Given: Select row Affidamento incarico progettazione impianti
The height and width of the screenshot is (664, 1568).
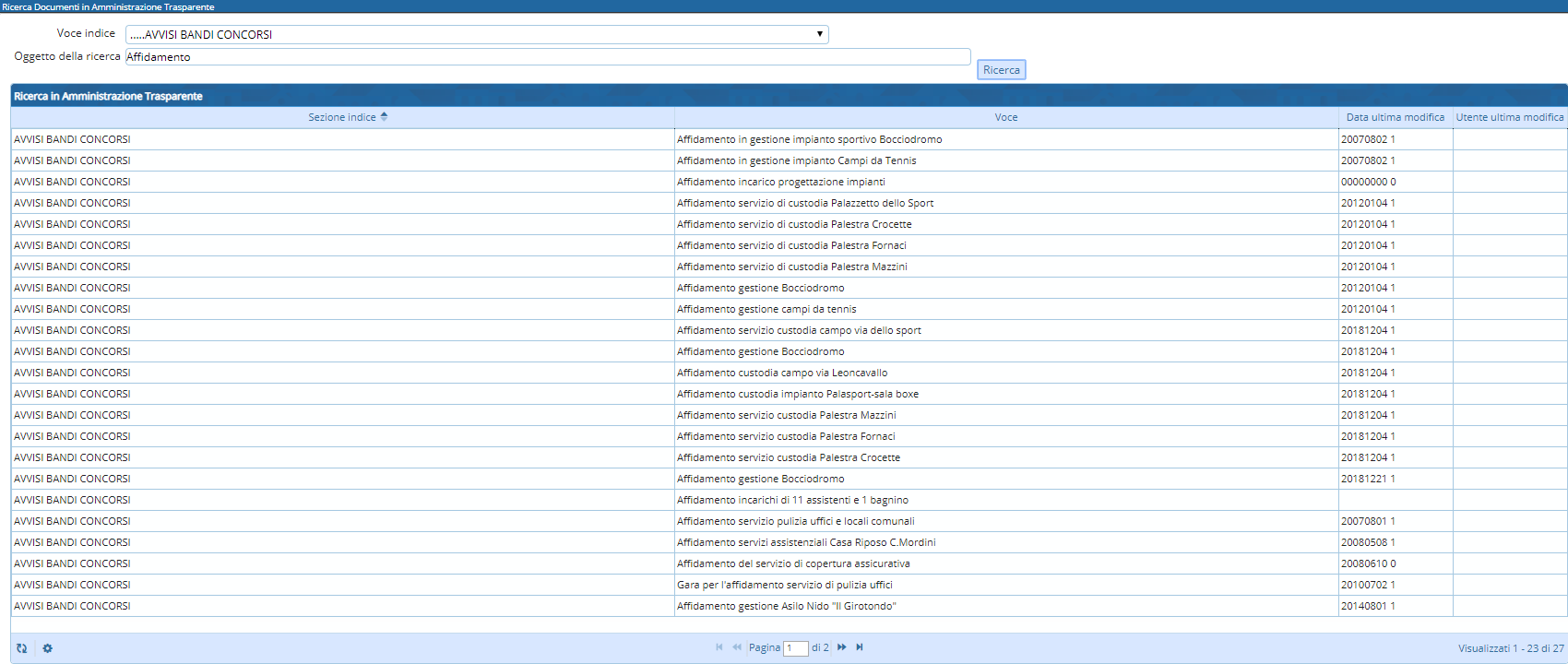Looking at the screenshot, I should [780, 182].
